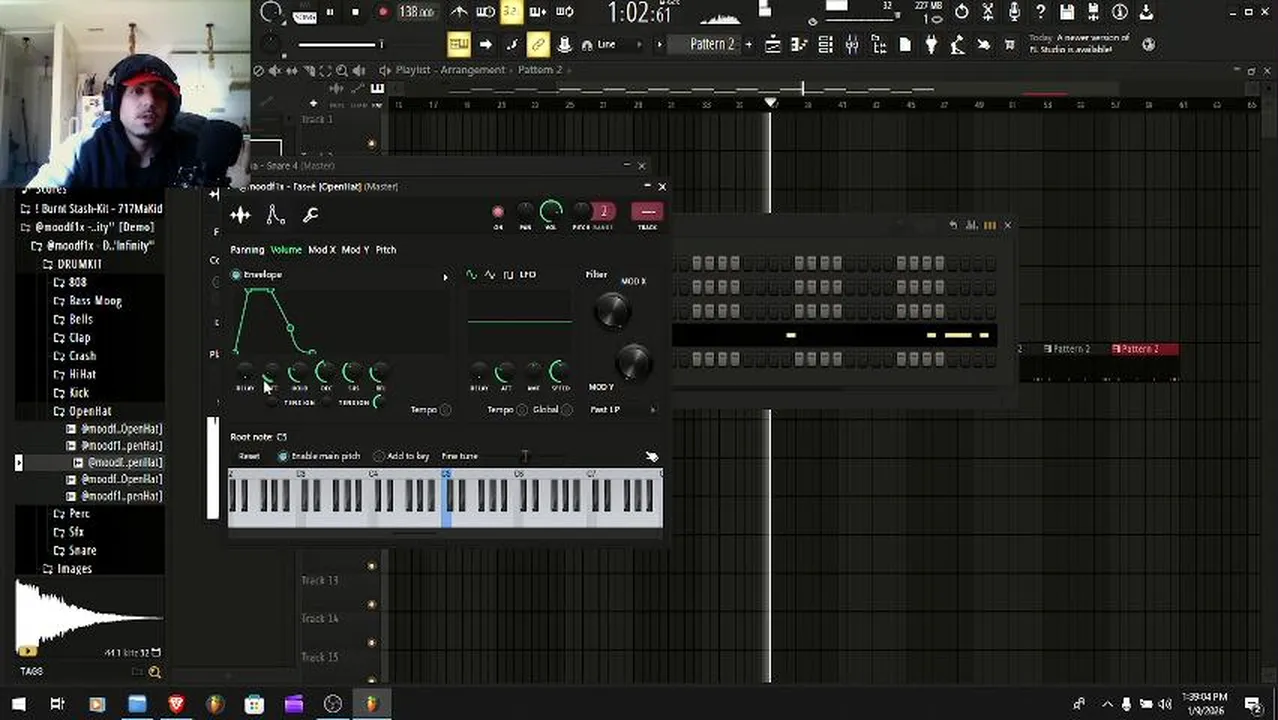Click the FL Studio taskbar icon

372,704
